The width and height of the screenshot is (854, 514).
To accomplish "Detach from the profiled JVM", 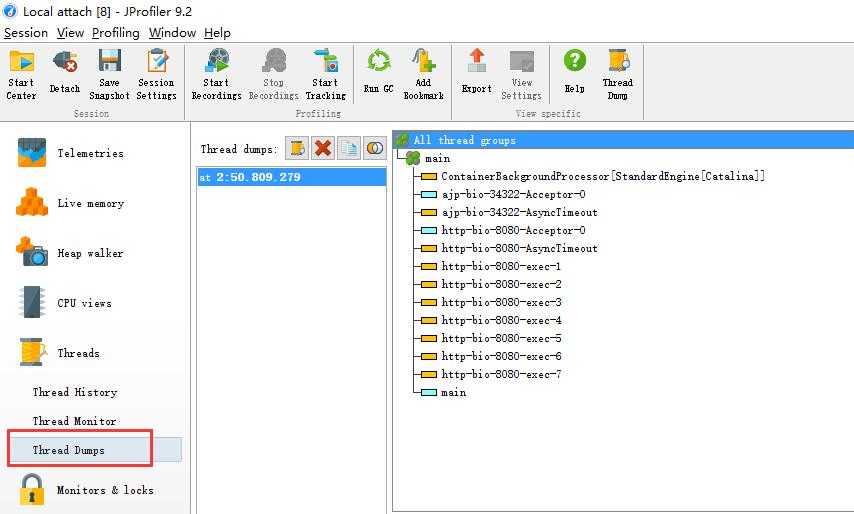I will 64,75.
